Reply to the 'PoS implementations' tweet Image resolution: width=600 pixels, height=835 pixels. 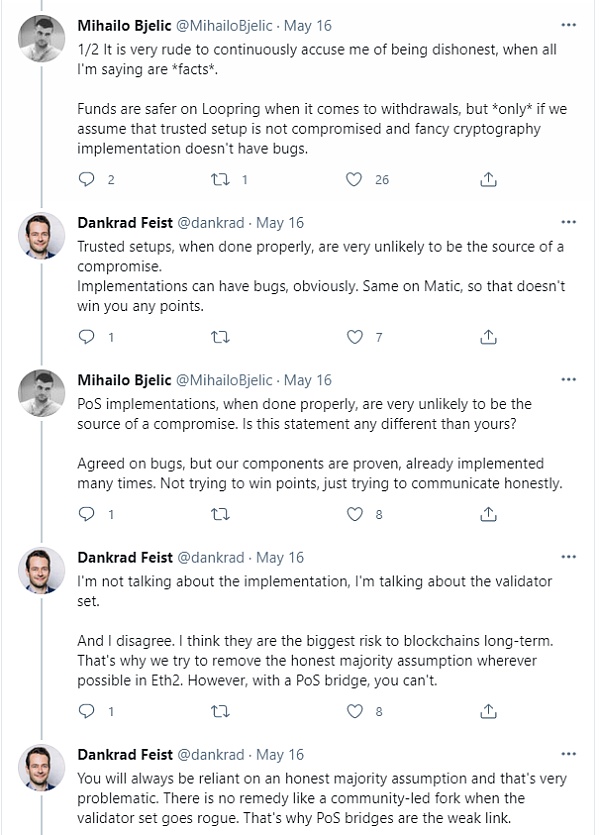(x=86, y=514)
